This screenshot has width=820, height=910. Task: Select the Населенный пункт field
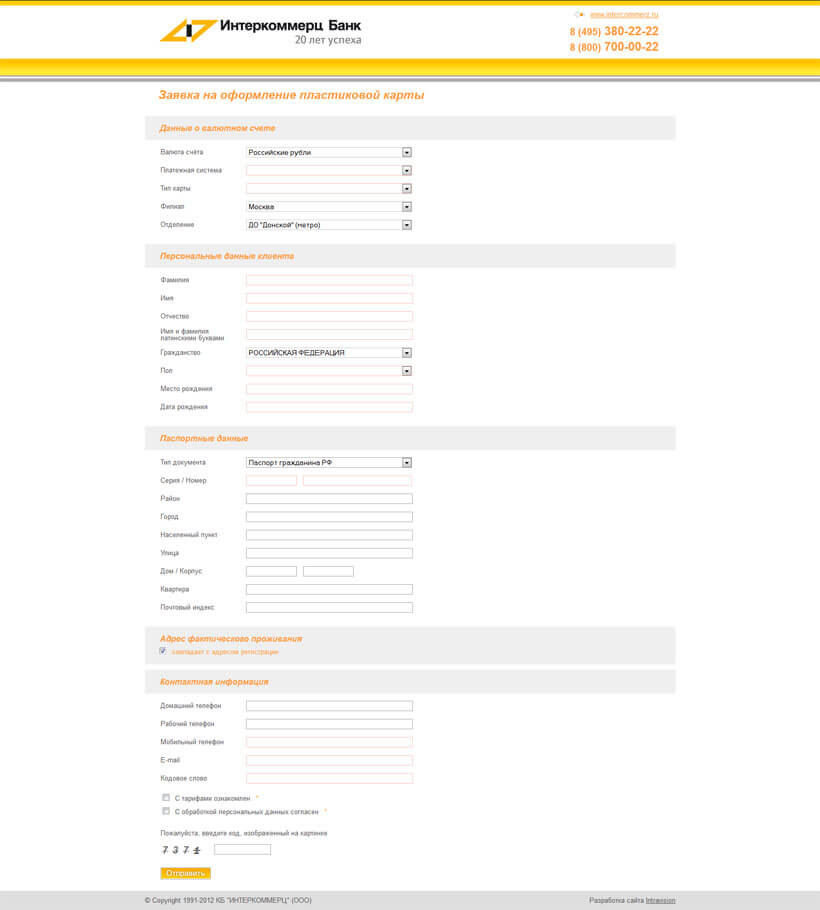click(329, 535)
